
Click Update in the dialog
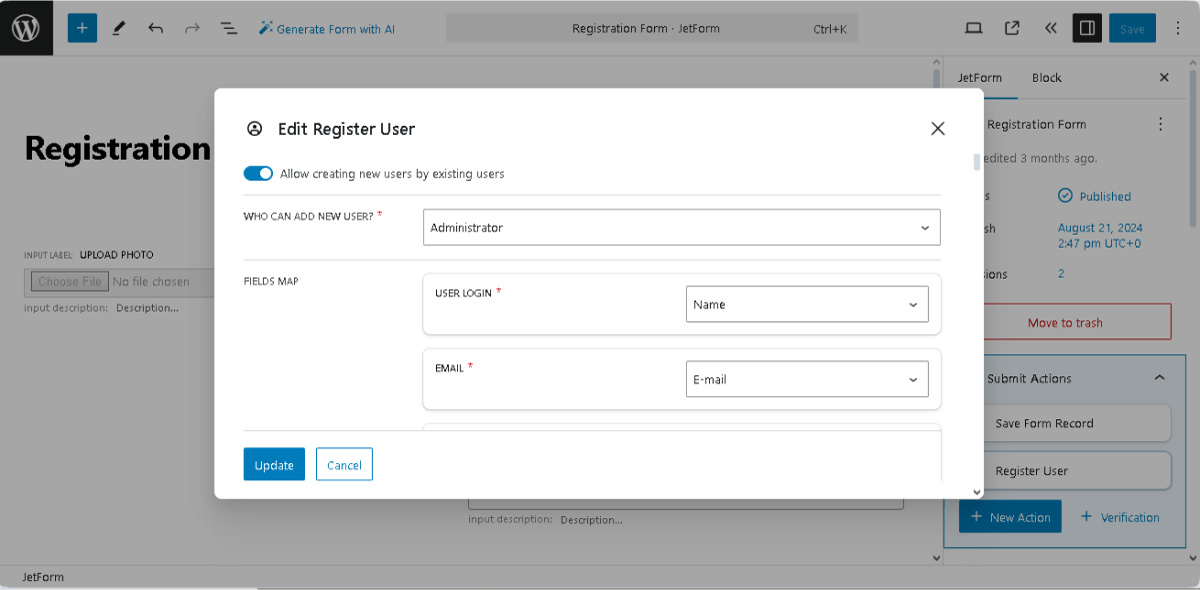pyautogui.click(x=274, y=464)
